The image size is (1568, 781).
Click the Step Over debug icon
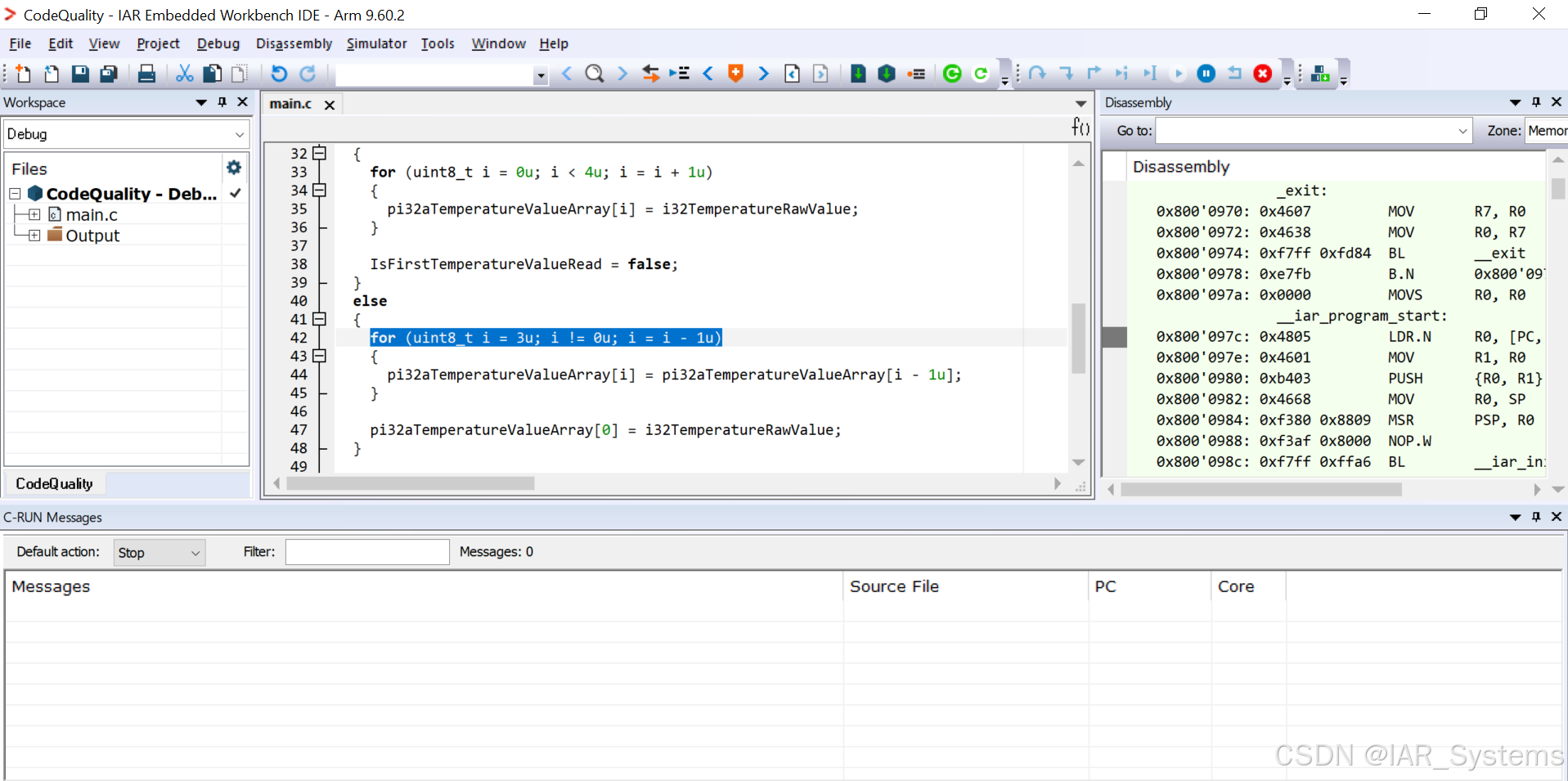(x=1037, y=74)
